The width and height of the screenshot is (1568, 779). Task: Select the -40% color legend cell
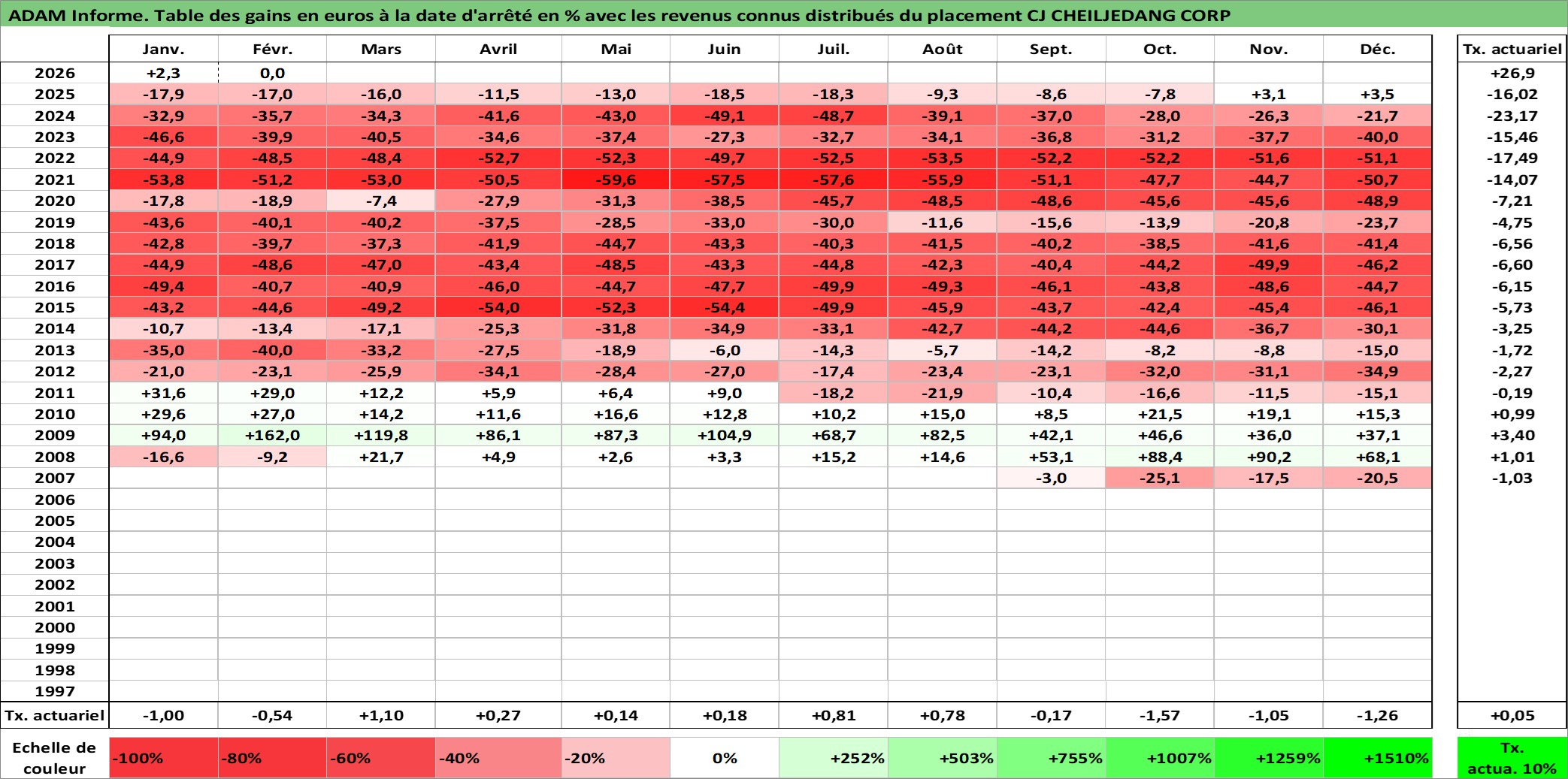tap(498, 758)
